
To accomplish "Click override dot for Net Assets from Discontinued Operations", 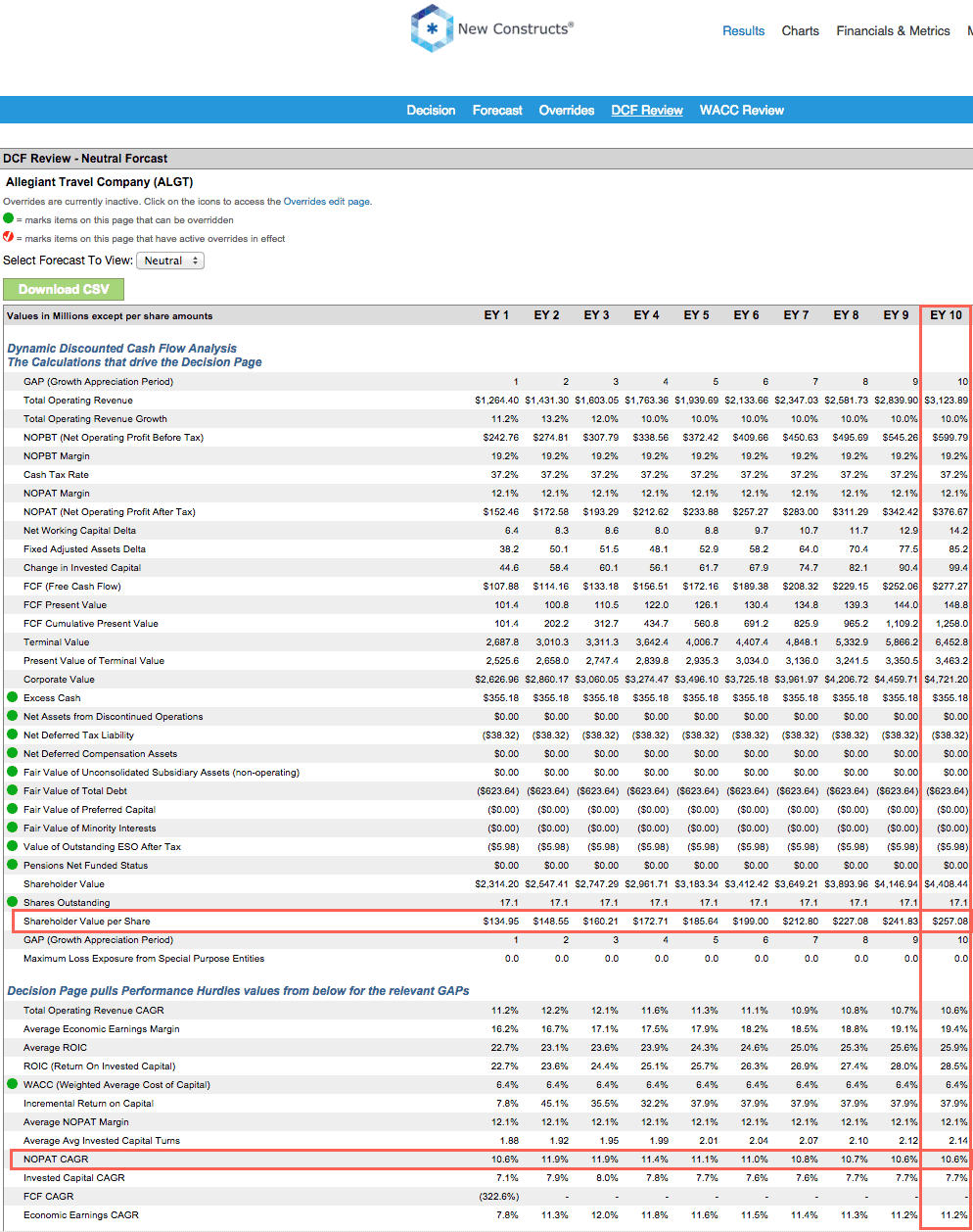I will pyautogui.click(x=13, y=716).
